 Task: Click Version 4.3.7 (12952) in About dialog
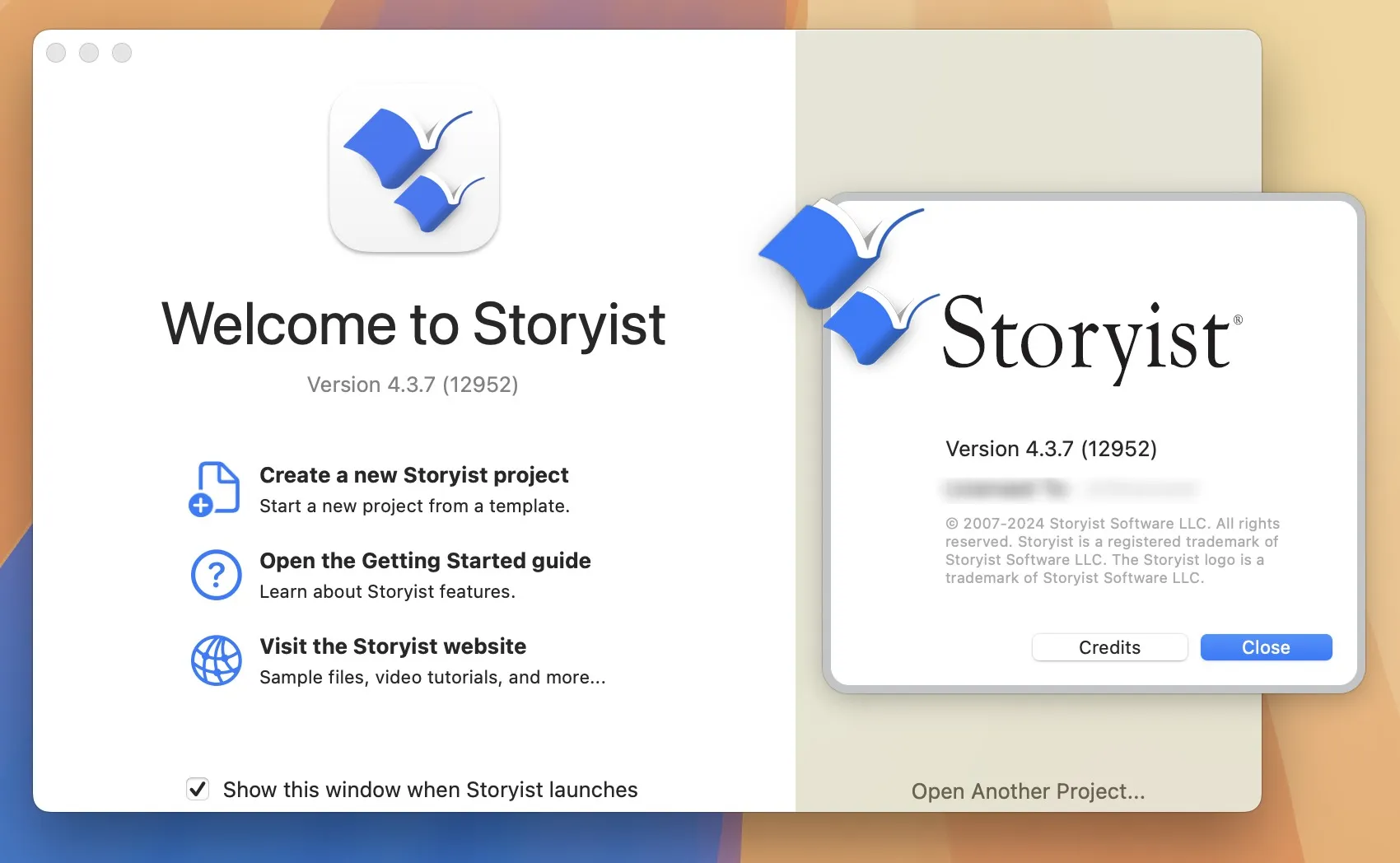[1051, 449]
